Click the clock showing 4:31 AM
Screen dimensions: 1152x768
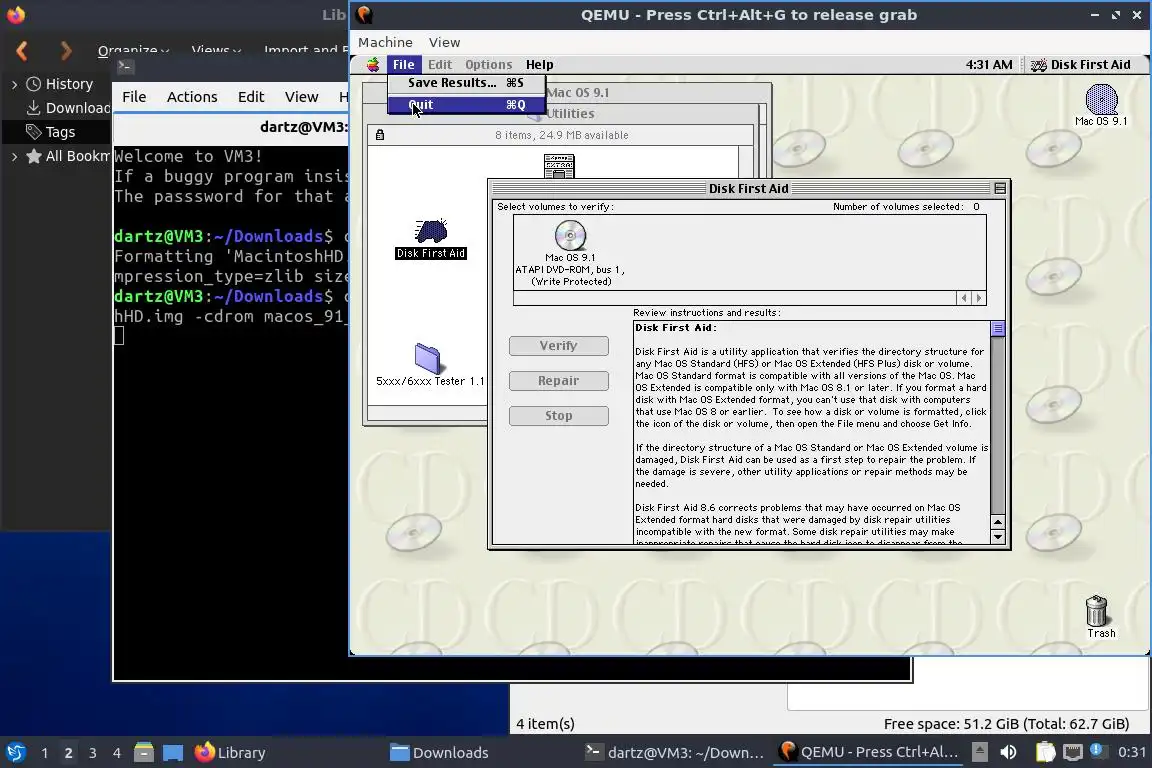[x=989, y=65]
